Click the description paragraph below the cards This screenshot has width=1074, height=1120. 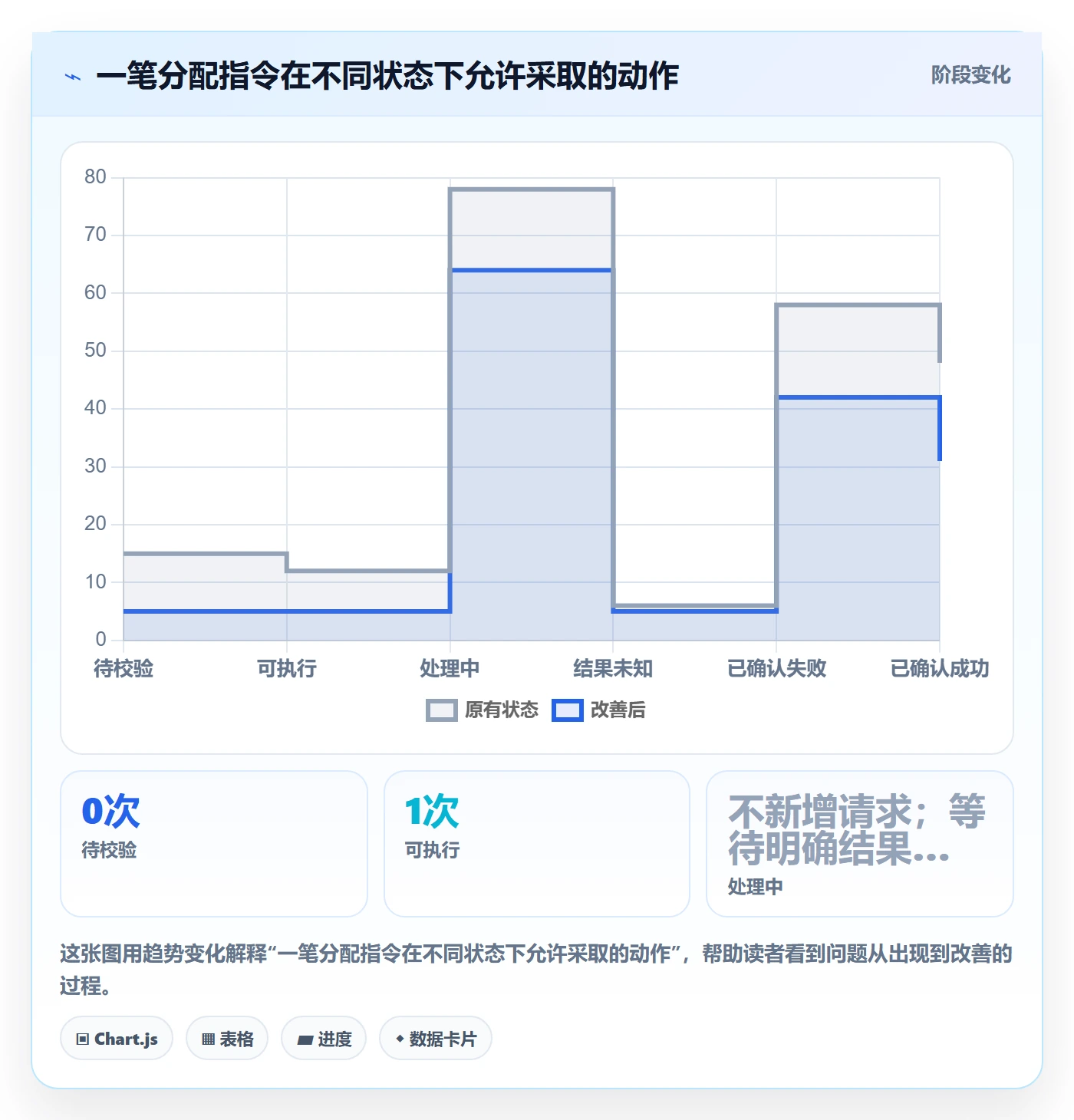coord(537,970)
